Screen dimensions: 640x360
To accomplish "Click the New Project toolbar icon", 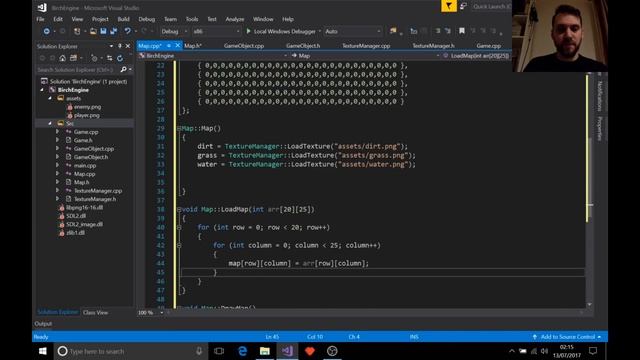I will (x=77, y=31).
